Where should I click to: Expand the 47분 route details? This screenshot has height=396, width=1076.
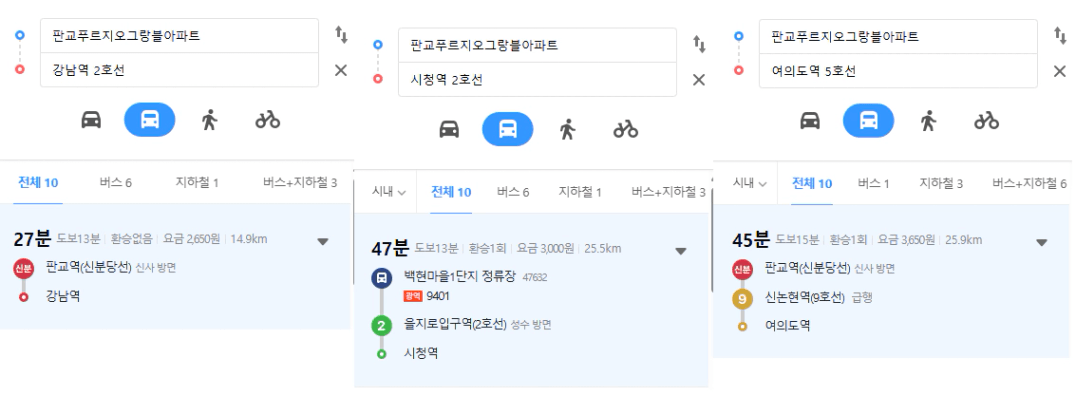pos(681,251)
